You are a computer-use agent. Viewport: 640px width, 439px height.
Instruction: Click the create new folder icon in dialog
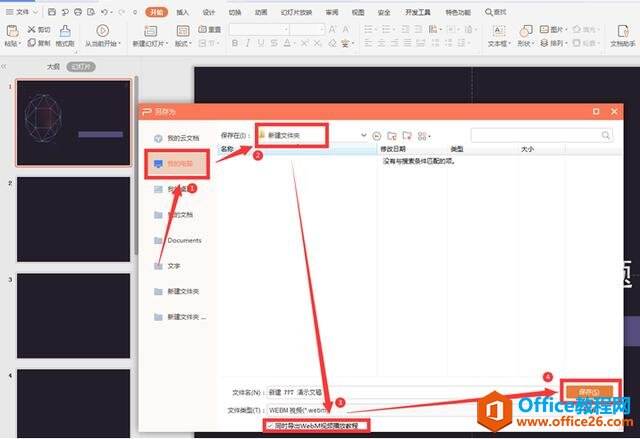392,134
